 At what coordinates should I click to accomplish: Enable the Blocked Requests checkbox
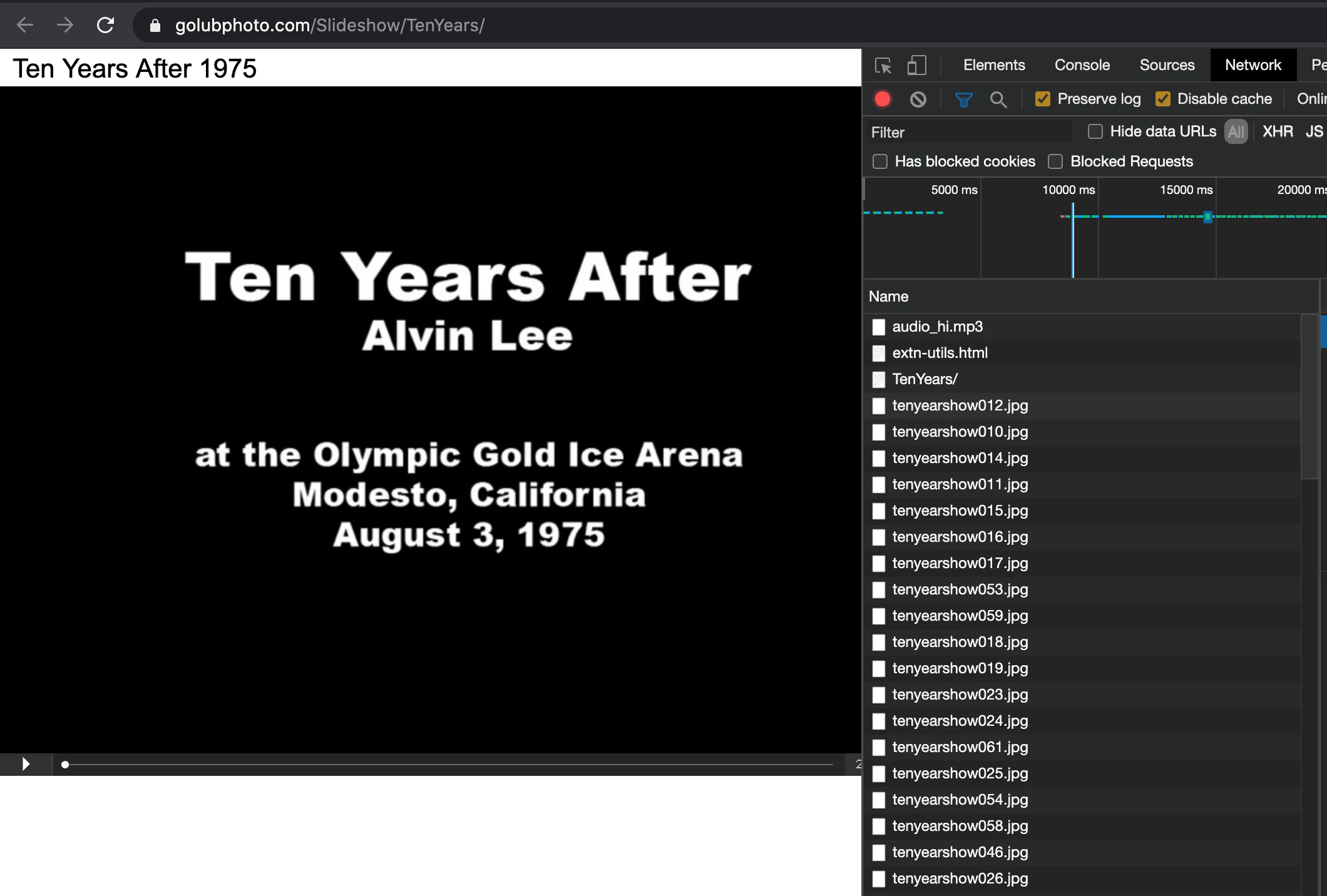(x=1055, y=161)
